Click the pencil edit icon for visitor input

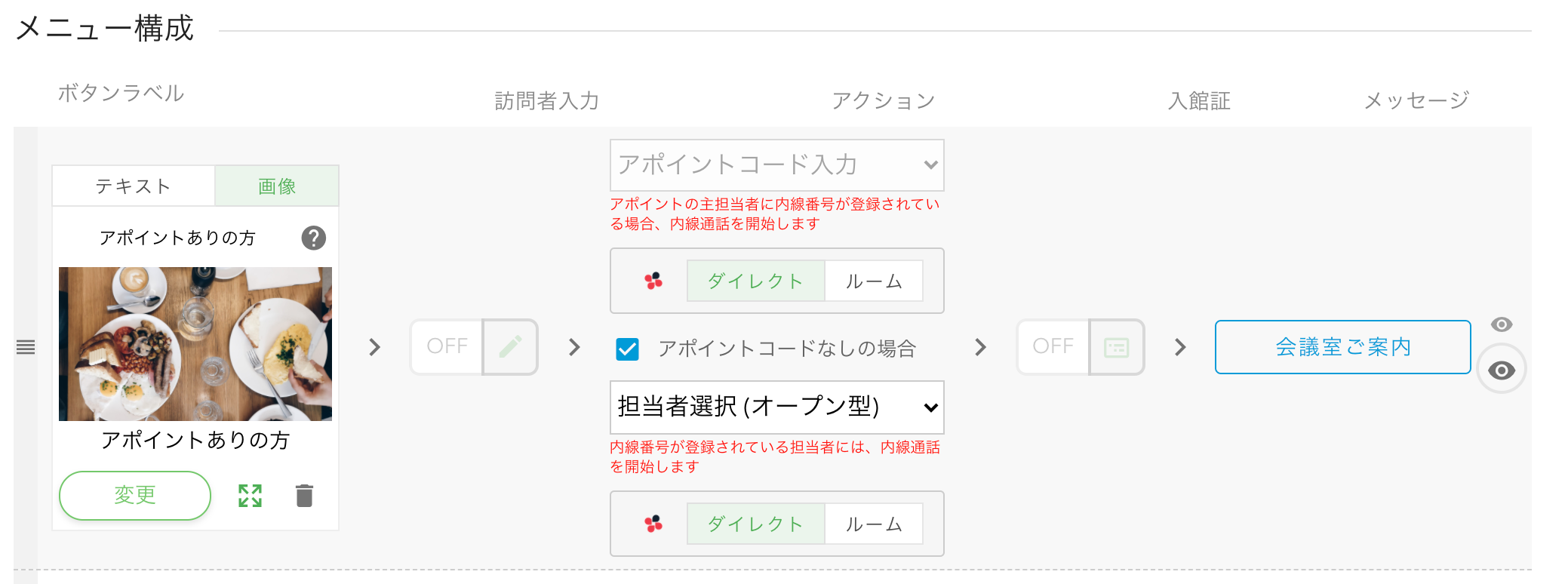point(510,347)
